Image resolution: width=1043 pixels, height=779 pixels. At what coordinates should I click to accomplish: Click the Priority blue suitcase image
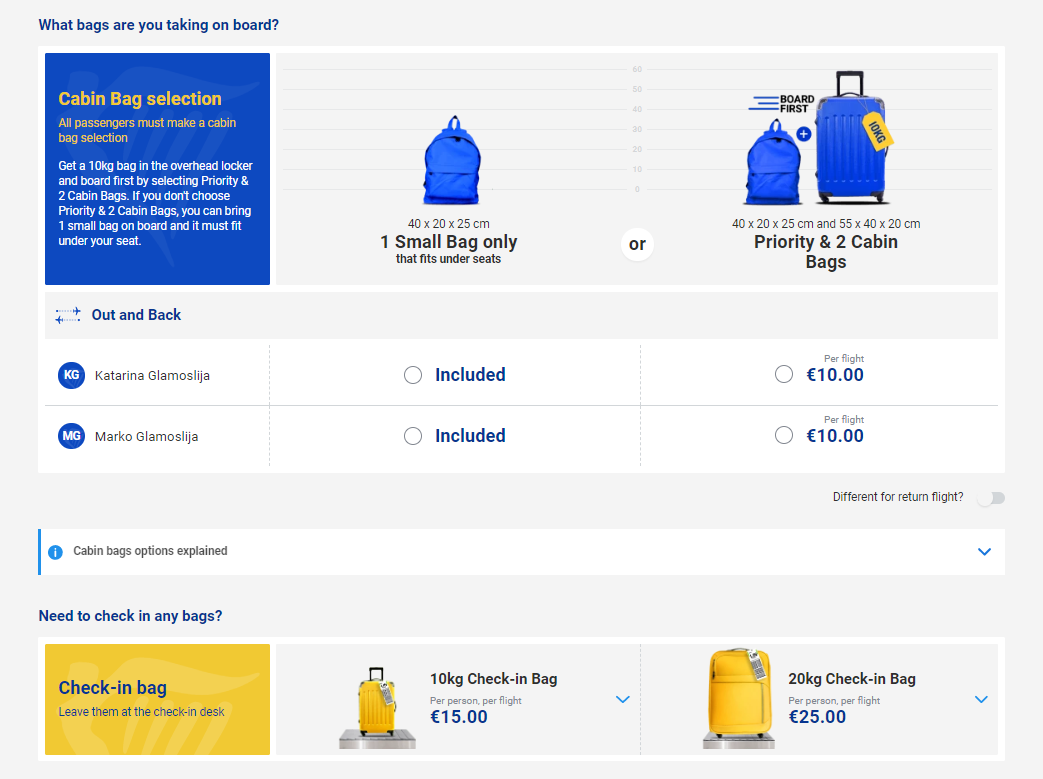click(x=851, y=139)
